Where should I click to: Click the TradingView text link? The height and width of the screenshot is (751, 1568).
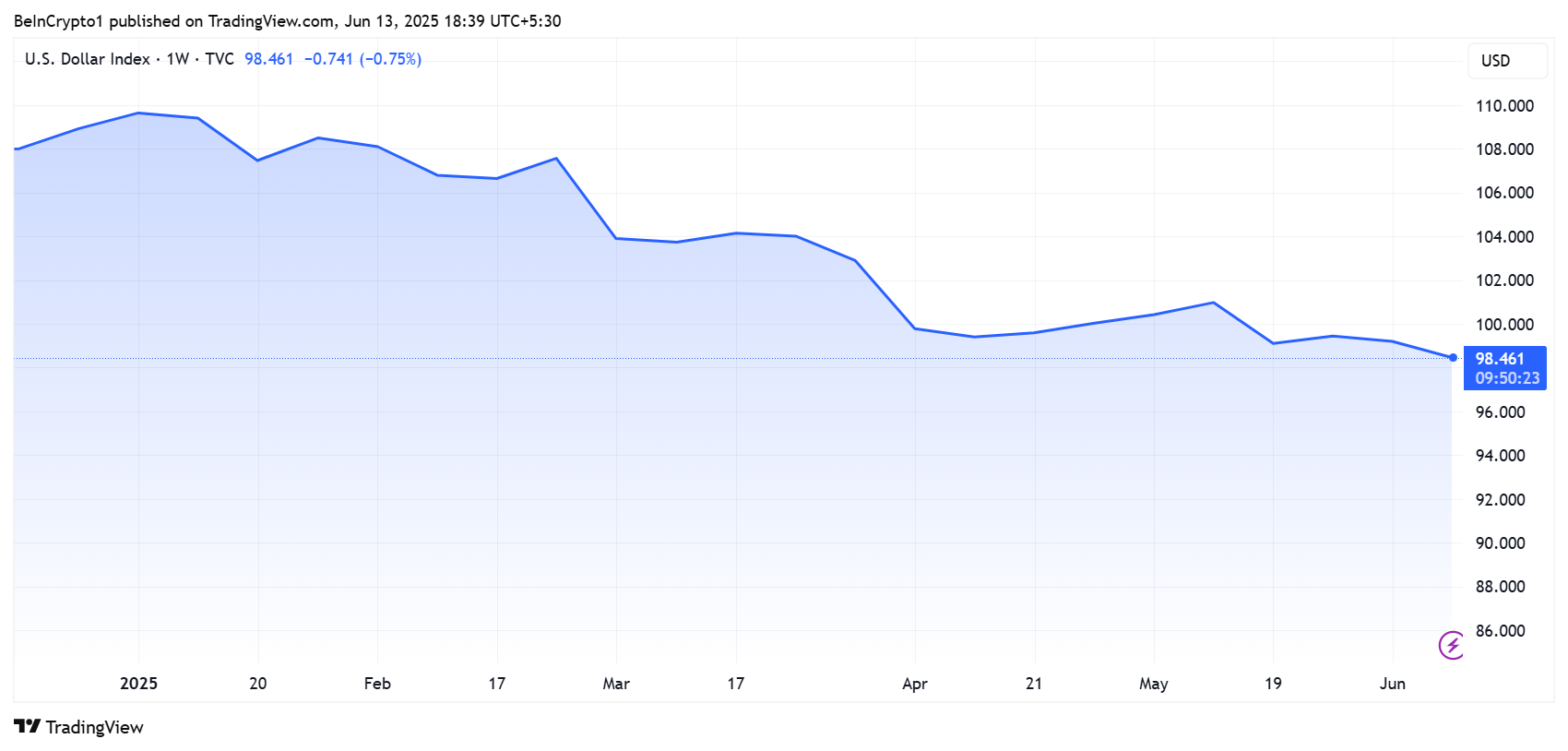pos(95,727)
